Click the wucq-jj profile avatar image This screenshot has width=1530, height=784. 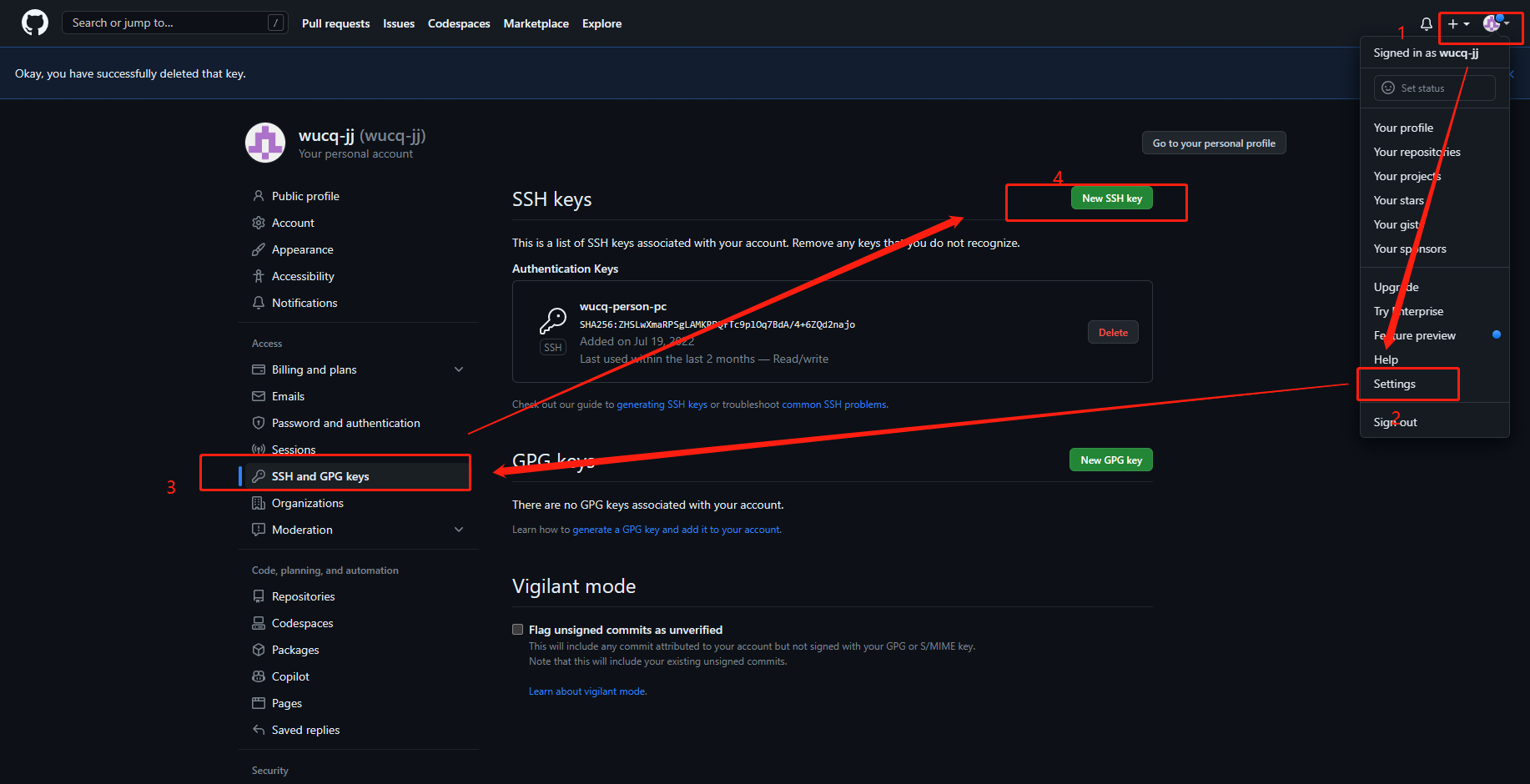click(265, 143)
